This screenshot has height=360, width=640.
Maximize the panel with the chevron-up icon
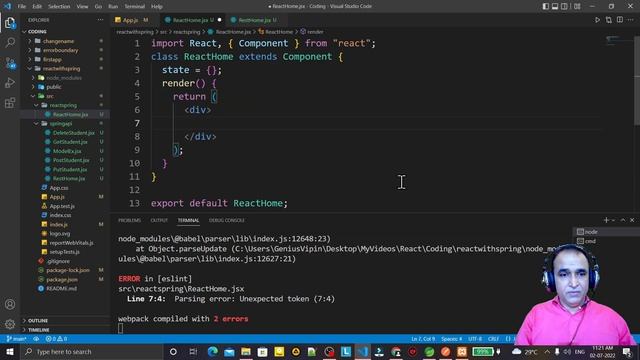pyautogui.click(x=623, y=220)
